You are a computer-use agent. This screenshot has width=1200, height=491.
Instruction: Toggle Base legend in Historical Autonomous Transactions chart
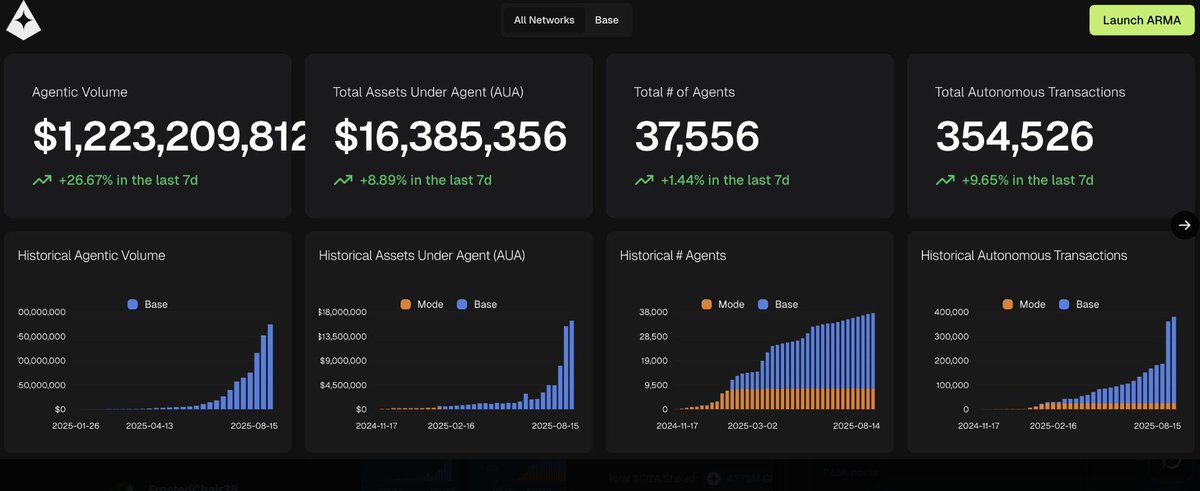[1078, 304]
